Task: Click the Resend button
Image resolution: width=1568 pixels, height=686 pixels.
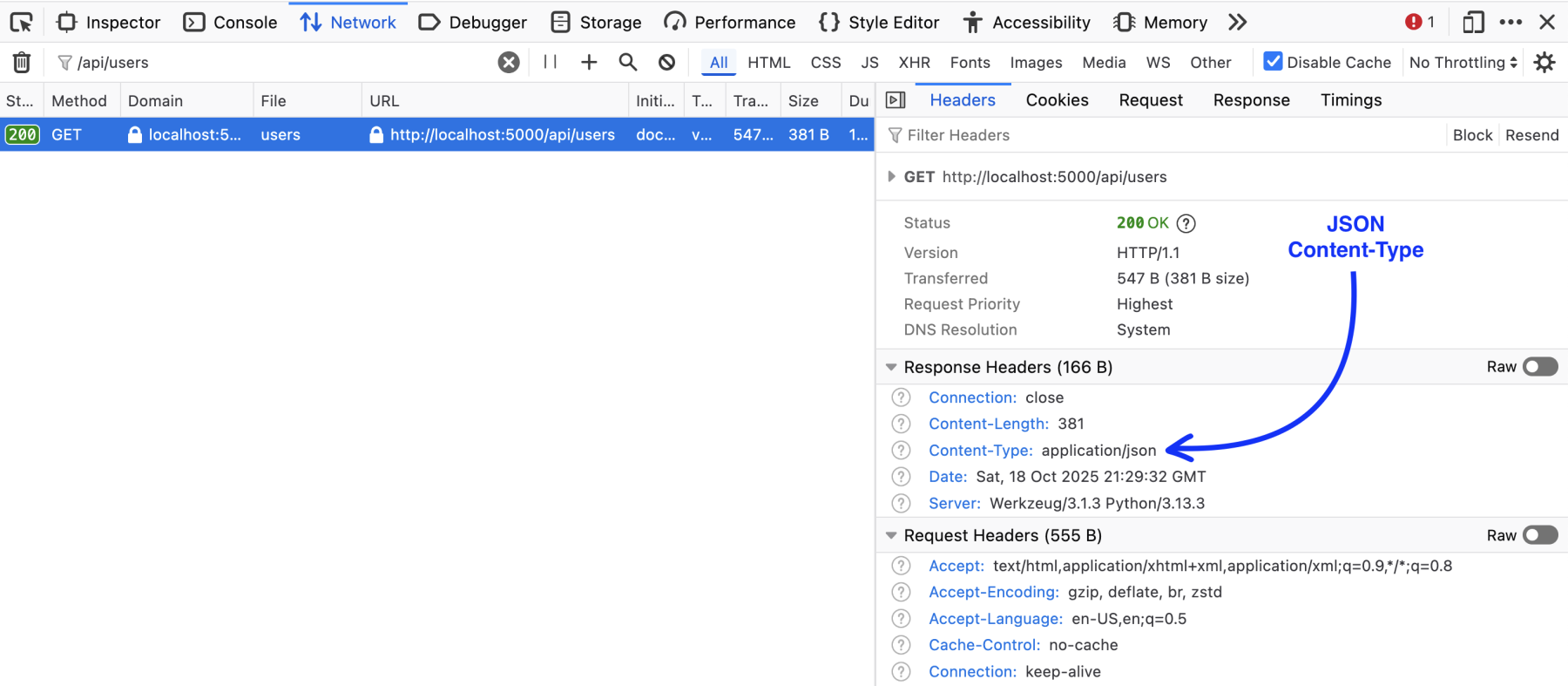Action: 1531,135
